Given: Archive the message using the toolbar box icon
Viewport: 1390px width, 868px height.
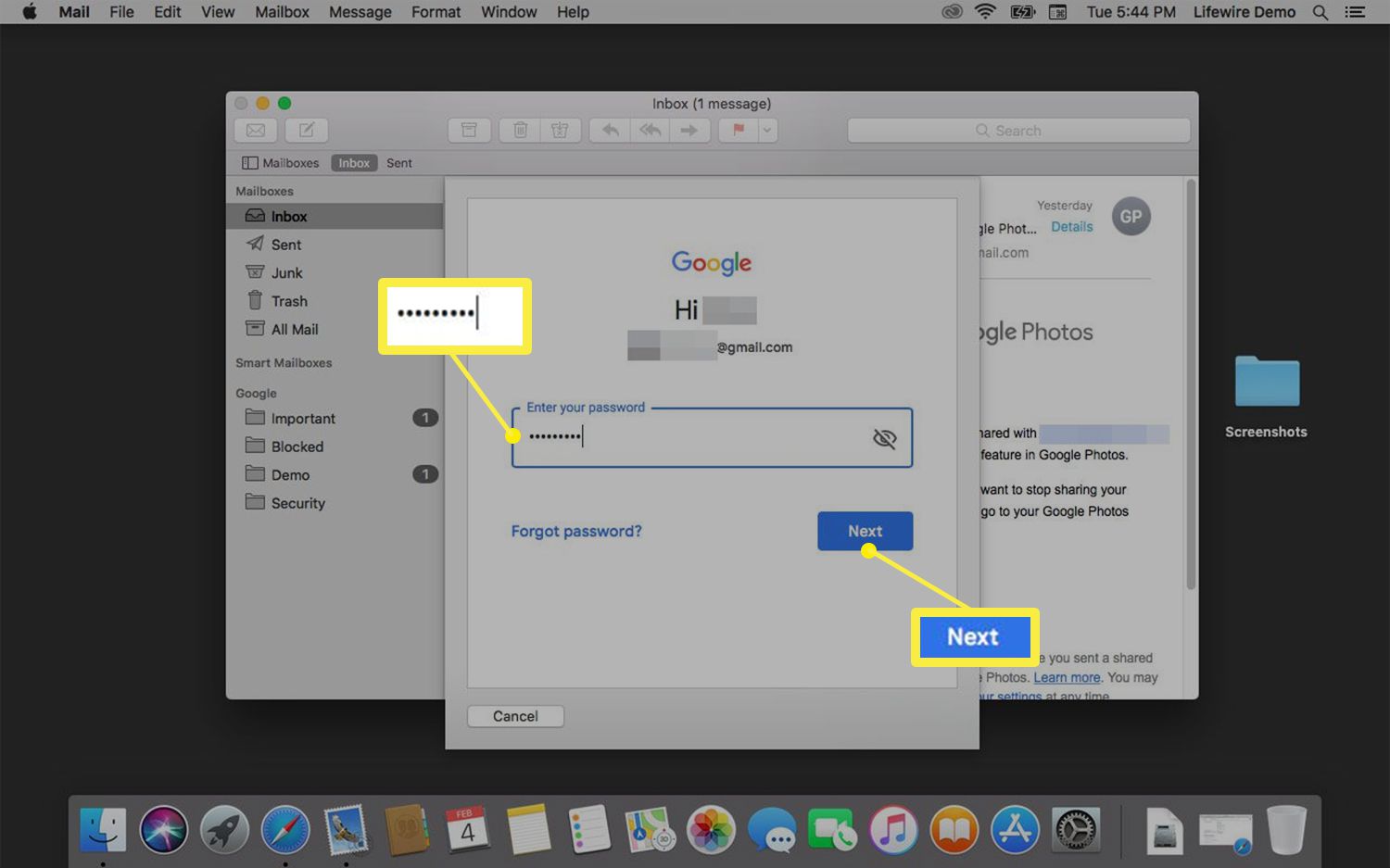Looking at the screenshot, I should tap(470, 131).
